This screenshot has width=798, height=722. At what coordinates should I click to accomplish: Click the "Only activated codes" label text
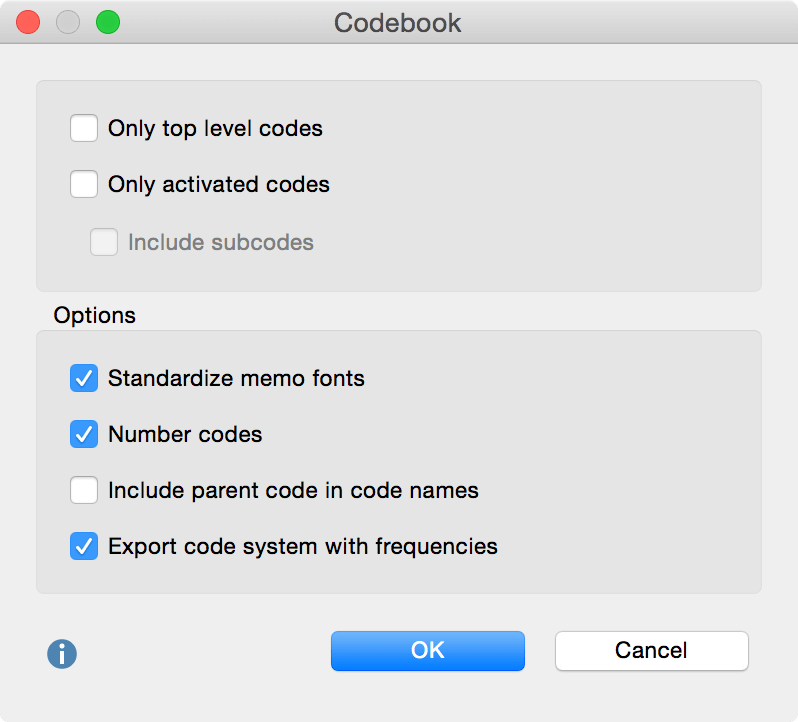(219, 184)
